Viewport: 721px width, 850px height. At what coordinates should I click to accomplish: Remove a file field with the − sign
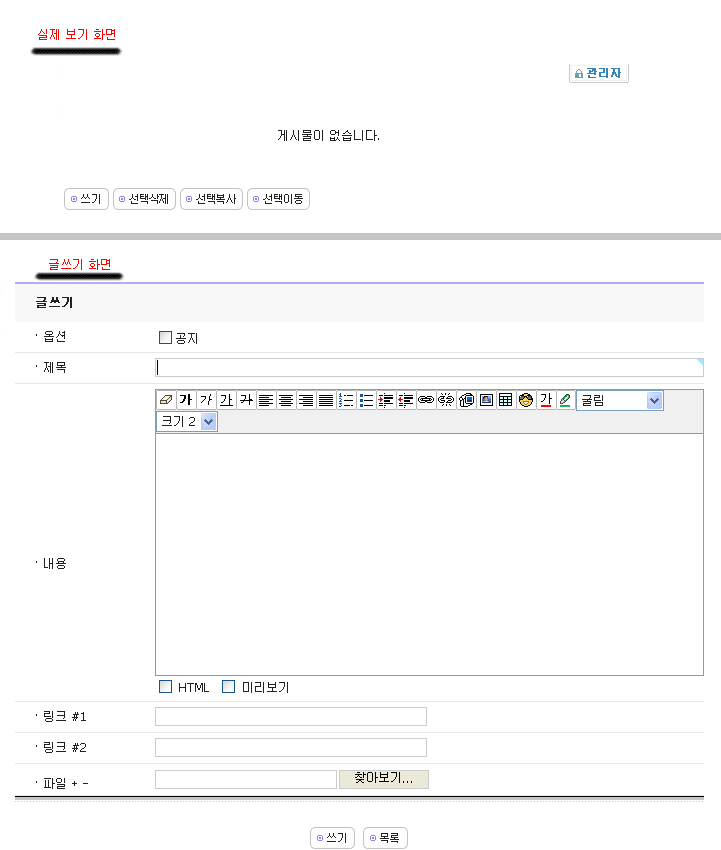coord(85,784)
